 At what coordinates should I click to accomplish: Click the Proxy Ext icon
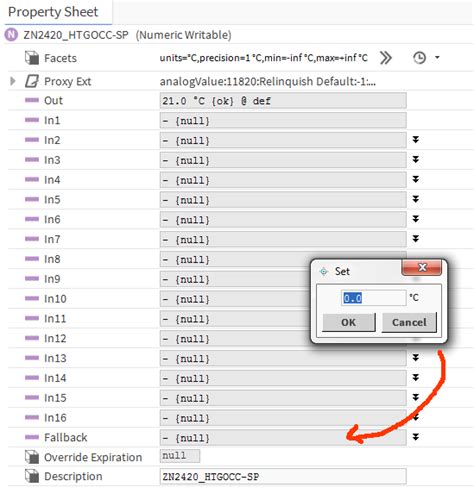32,81
